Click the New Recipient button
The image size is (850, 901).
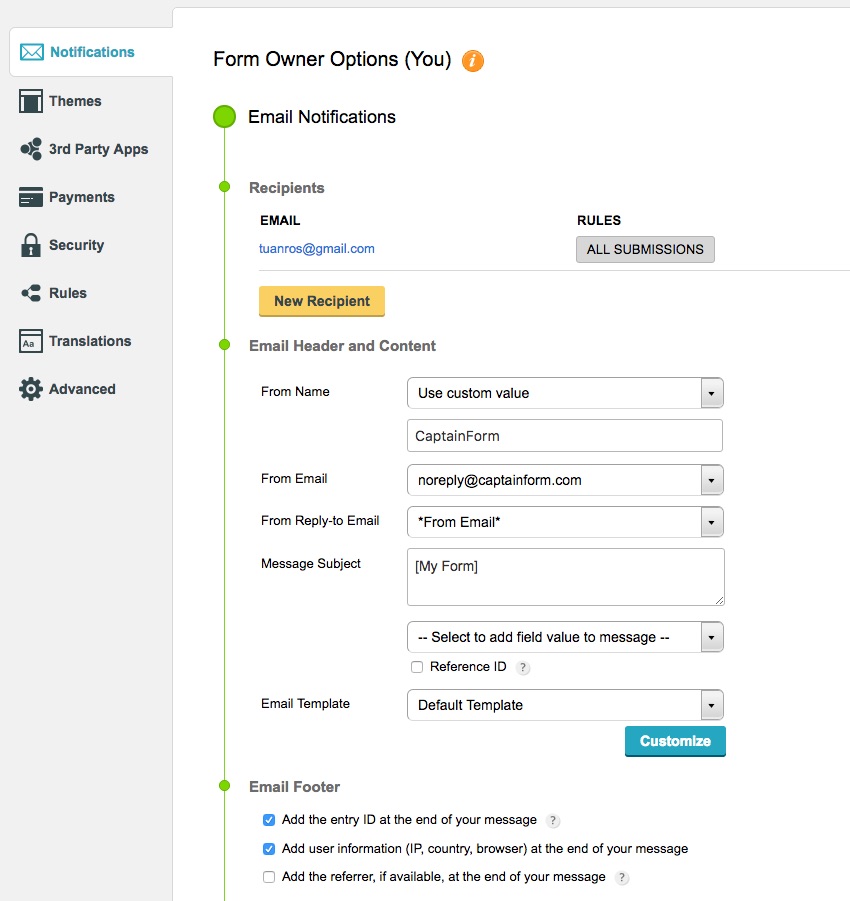[322, 301]
